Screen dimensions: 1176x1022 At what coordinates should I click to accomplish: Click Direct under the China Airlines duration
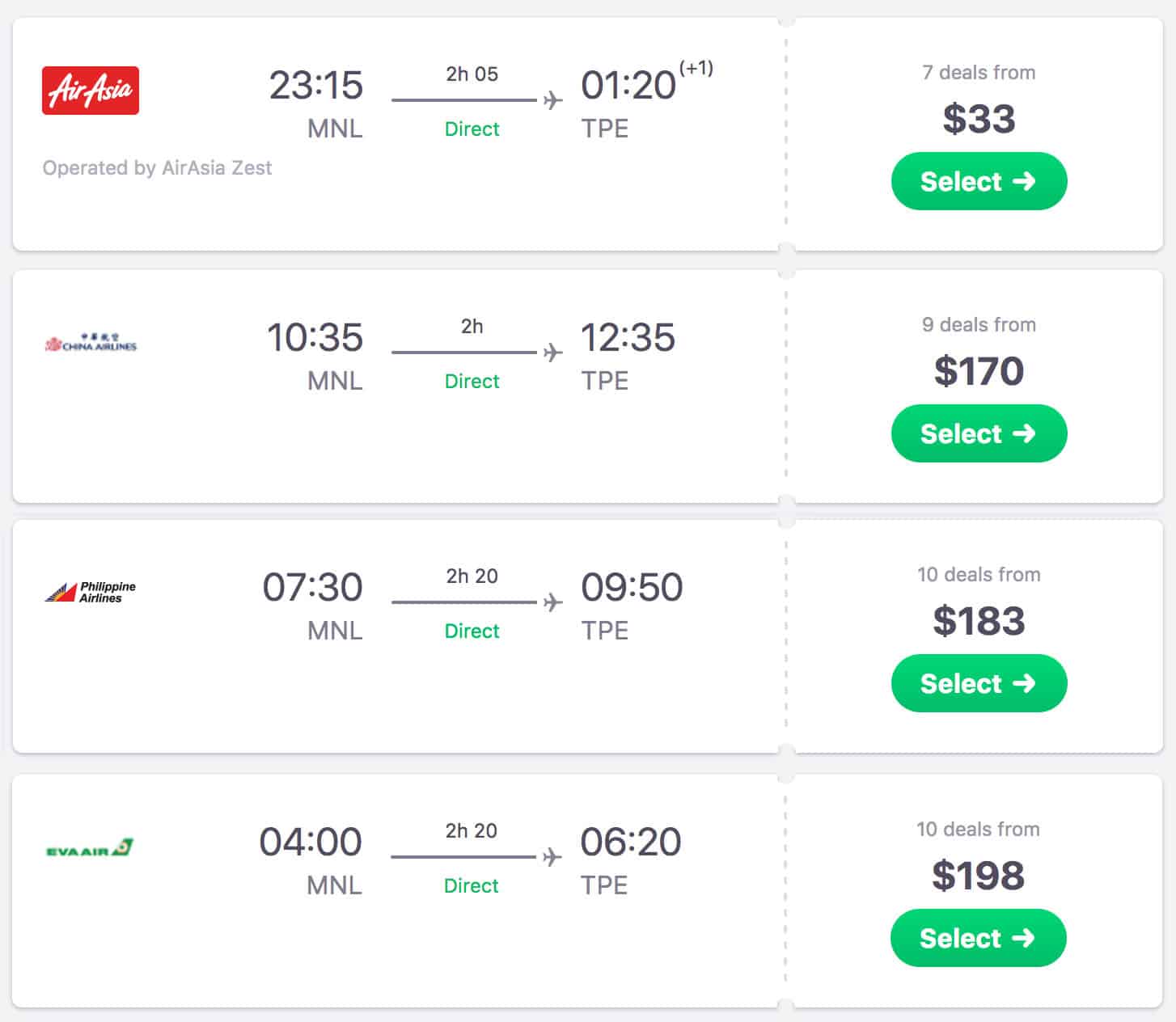coord(472,381)
